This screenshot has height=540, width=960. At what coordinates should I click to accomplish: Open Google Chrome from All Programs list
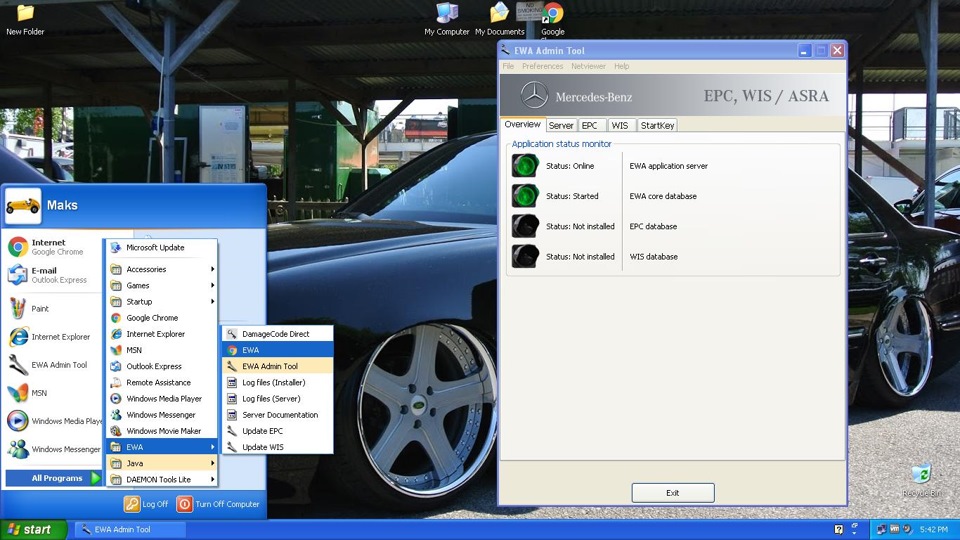coord(162,318)
